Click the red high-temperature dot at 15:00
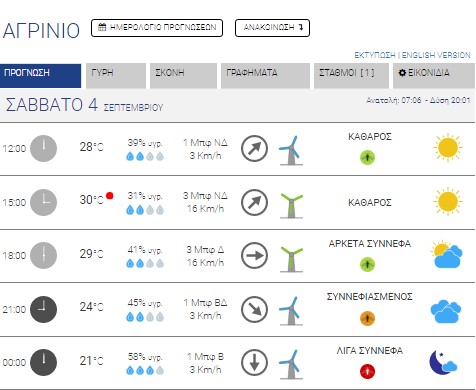This screenshot has width=476, height=390. coord(109,196)
